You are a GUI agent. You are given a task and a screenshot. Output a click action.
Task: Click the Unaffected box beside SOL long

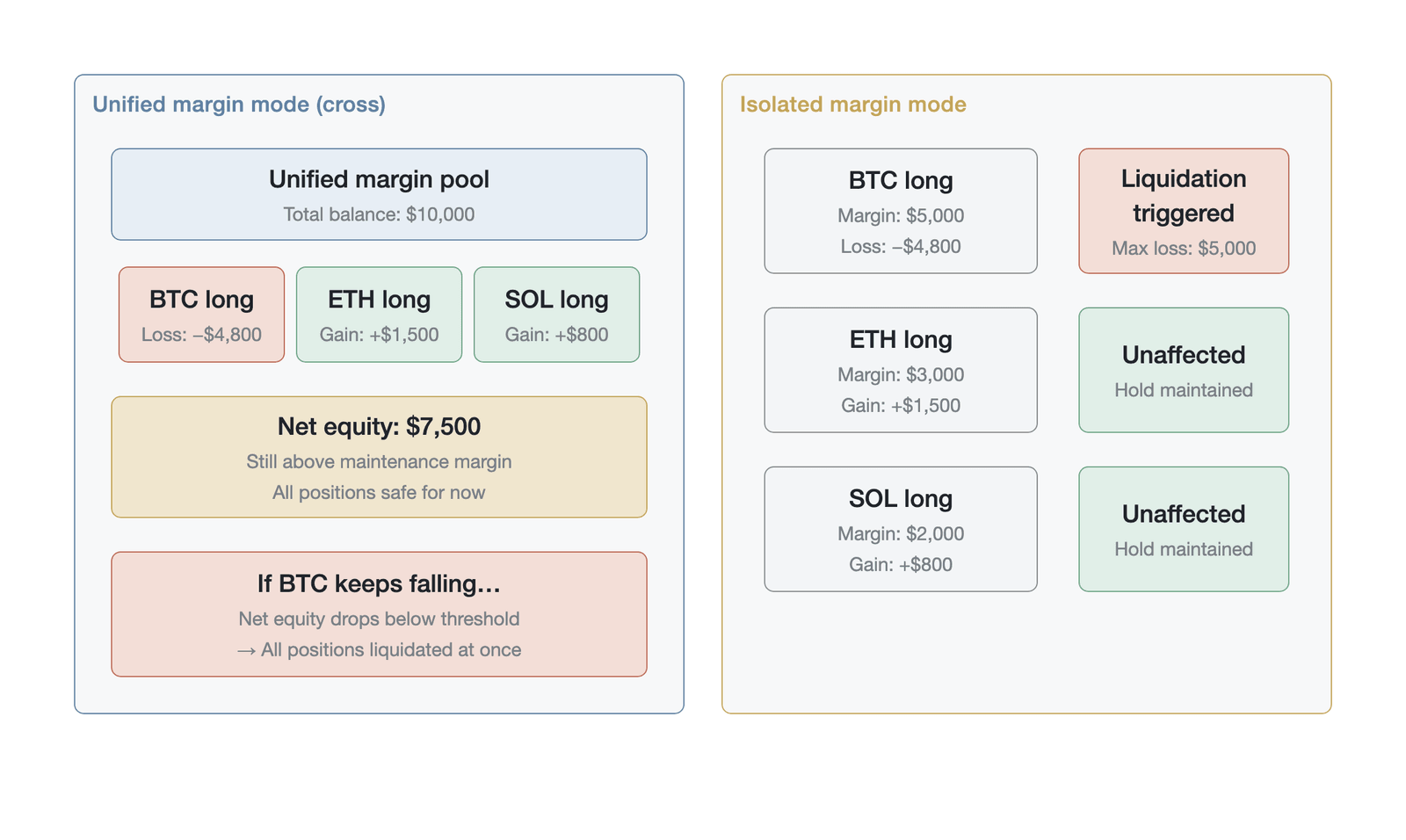[1184, 529]
